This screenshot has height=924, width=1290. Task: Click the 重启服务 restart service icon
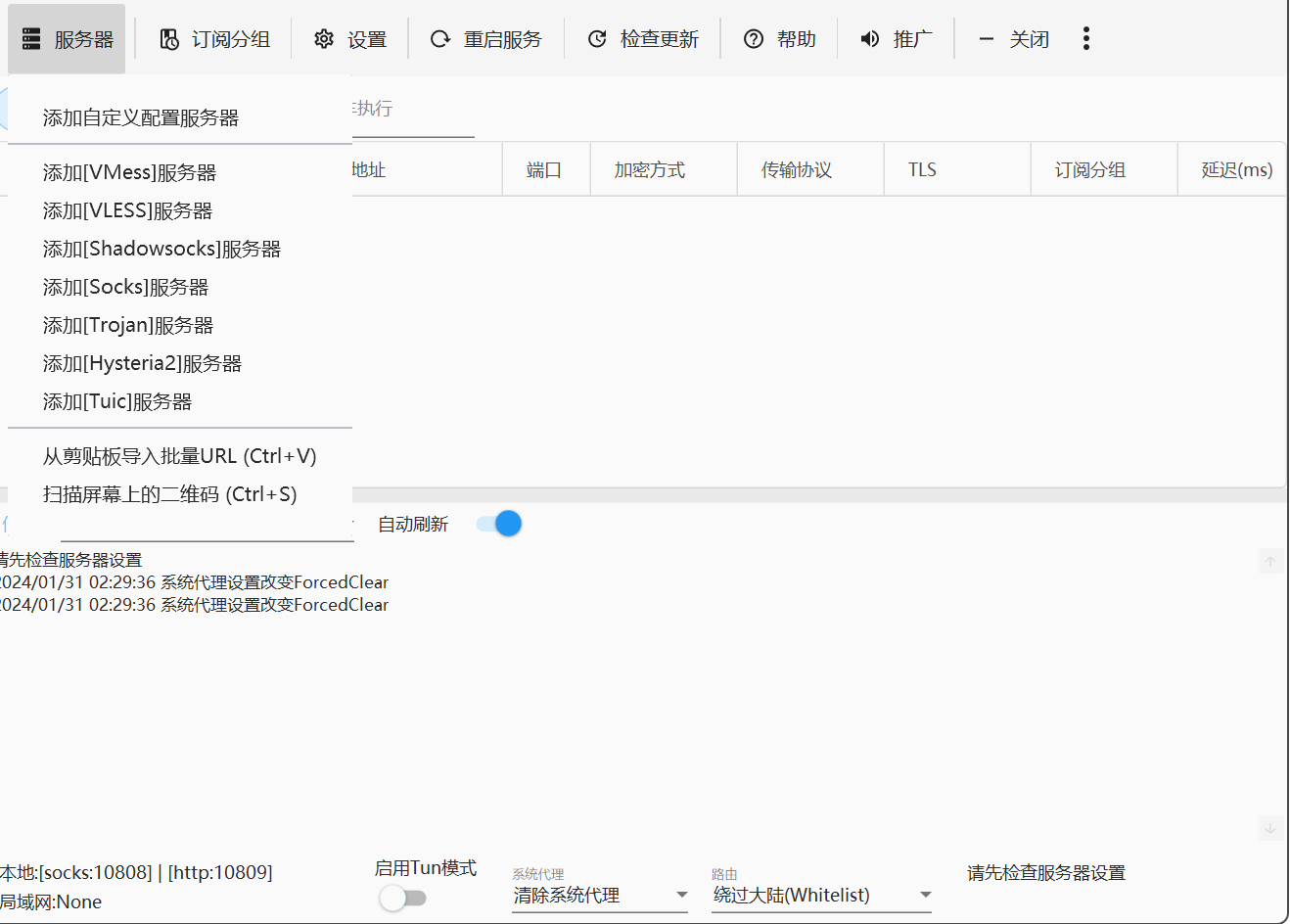439,38
